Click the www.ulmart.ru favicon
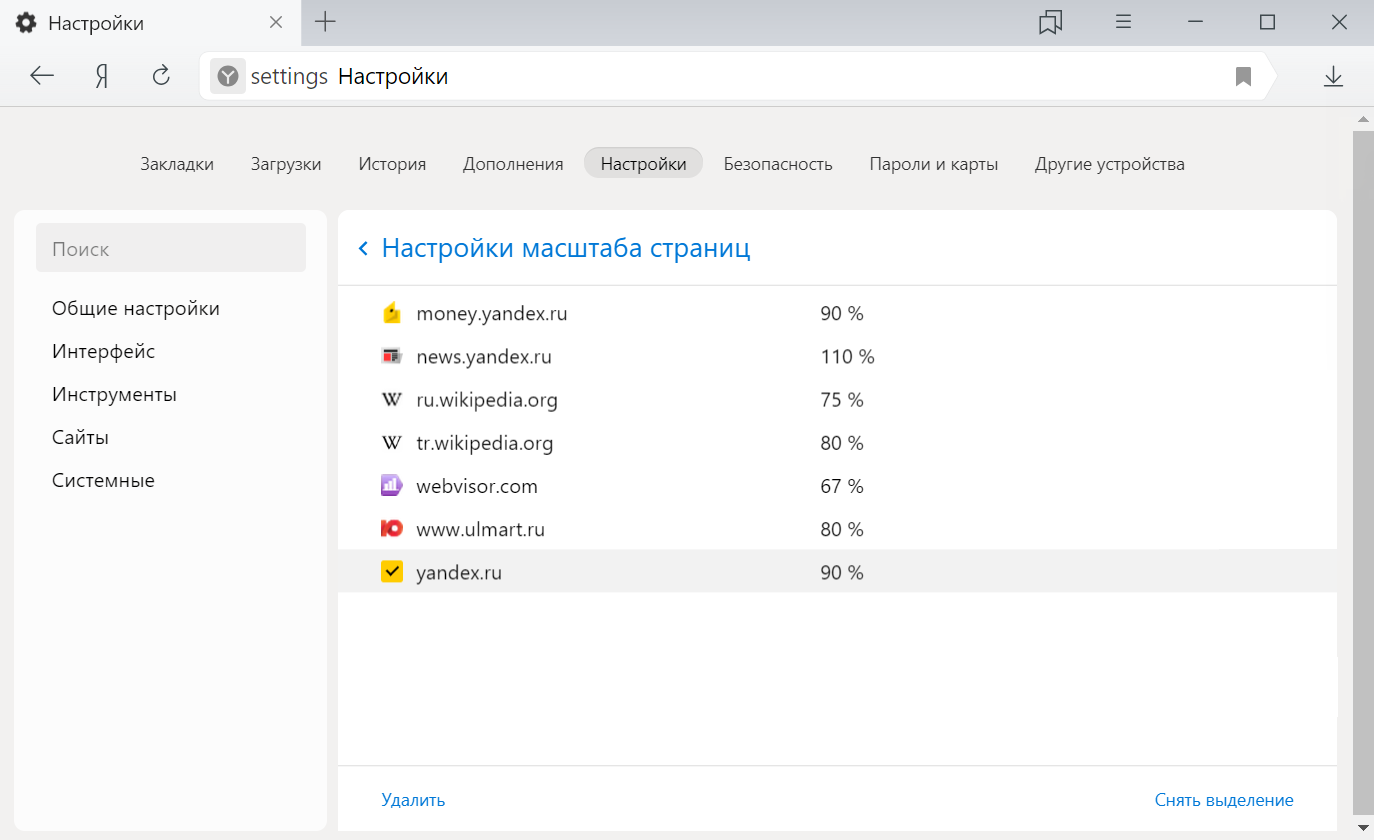This screenshot has height=840, width=1374. tap(391, 529)
